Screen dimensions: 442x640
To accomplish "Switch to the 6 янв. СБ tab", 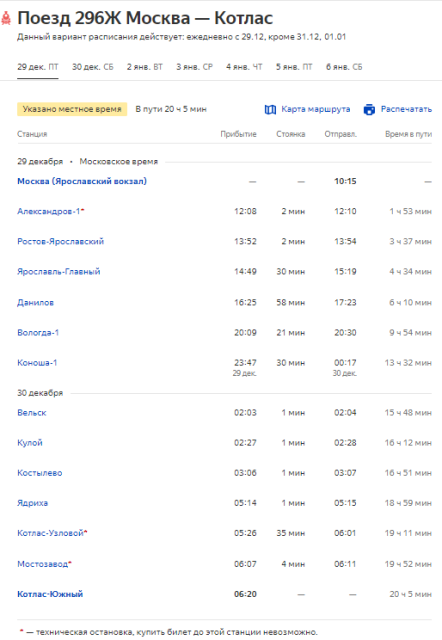I will (344, 67).
